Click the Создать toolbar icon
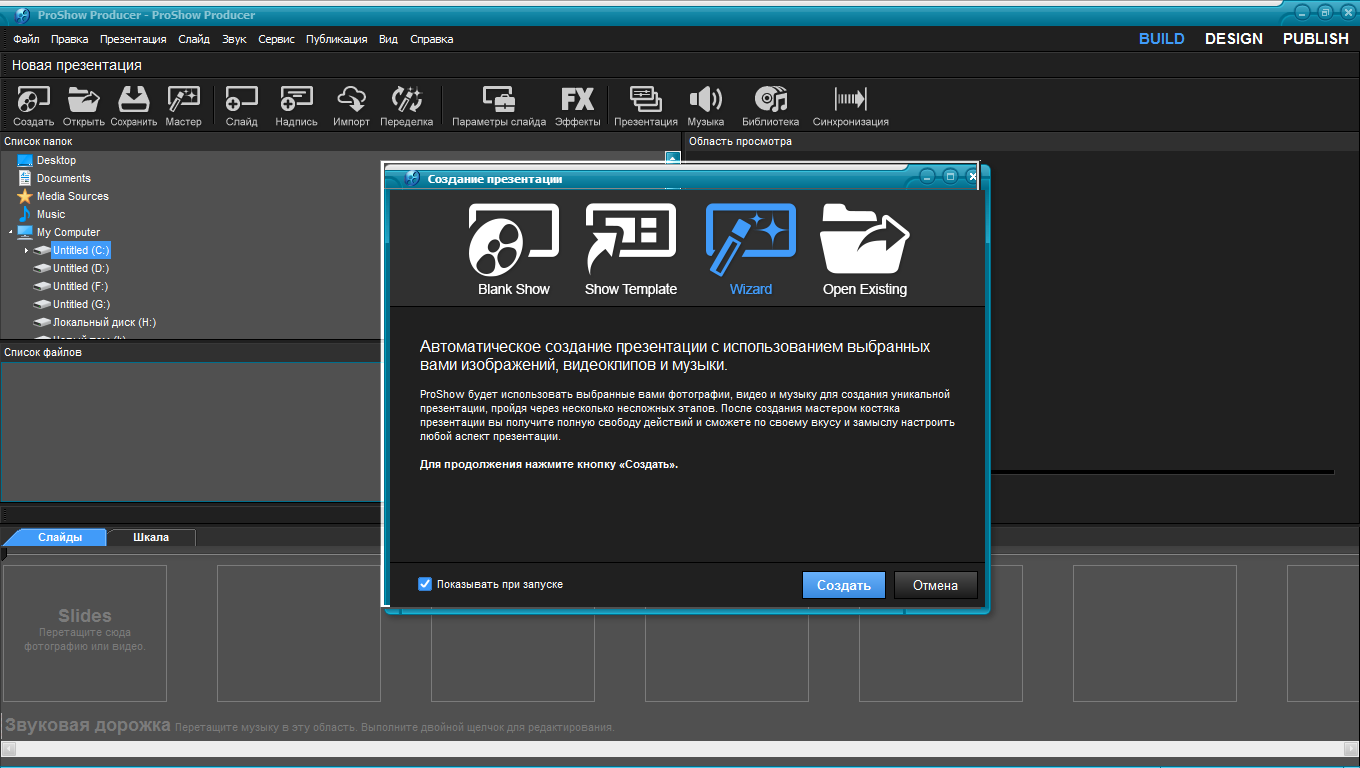The height and width of the screenshot is (768, 1360). coord(33,106)
